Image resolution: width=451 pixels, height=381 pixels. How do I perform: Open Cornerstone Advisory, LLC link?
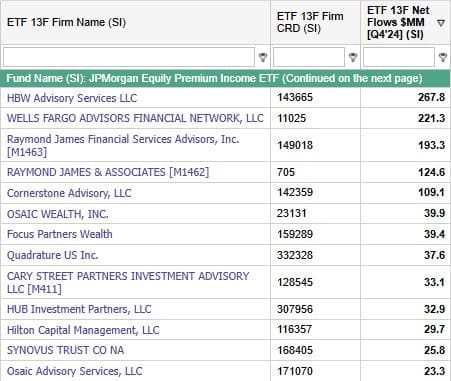coord(69,193)
